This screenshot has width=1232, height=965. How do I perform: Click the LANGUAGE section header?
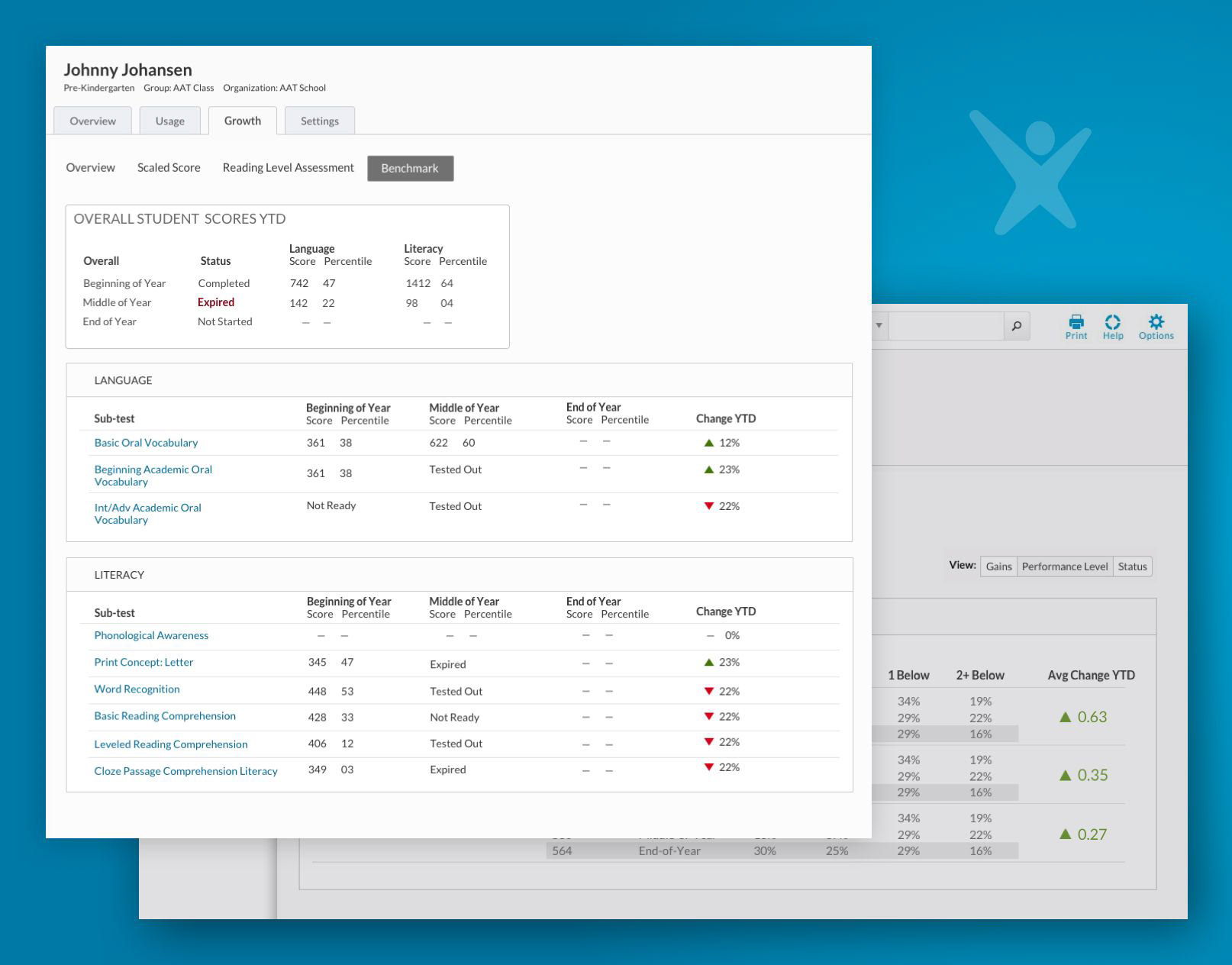(x=123, y=380)
